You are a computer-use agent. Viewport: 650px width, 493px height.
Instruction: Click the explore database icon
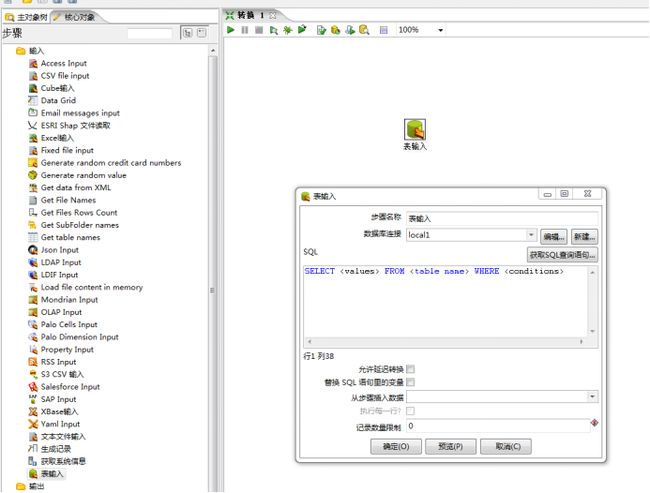pyautogui.click(x=364, y=30)
